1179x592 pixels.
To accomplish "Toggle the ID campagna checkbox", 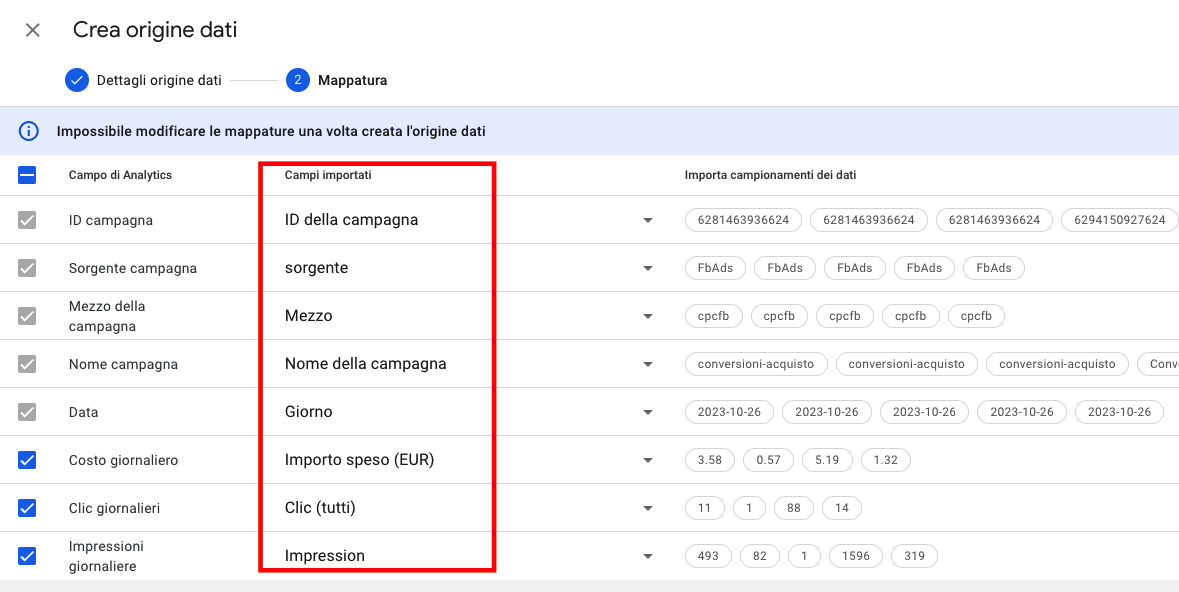I will pos(27,220).
